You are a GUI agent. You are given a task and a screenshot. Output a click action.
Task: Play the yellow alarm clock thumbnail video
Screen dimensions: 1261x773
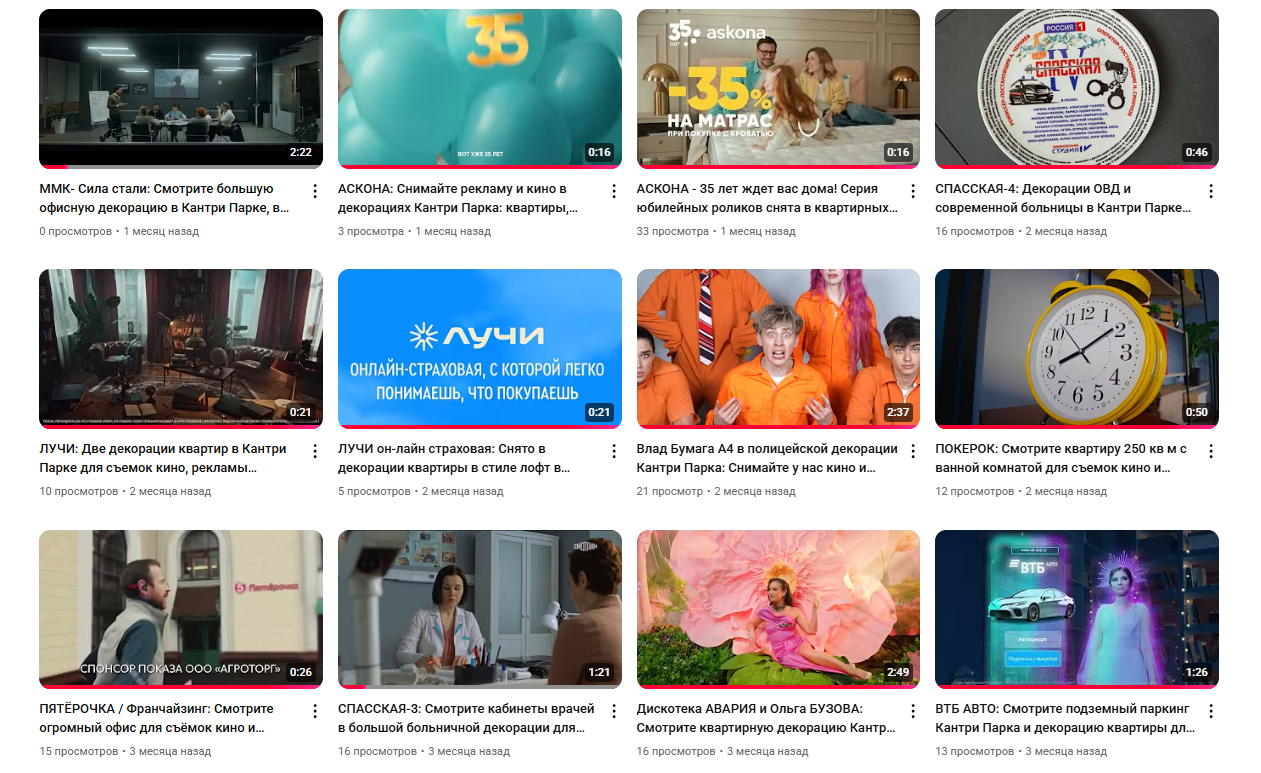pyautogui.click(x=1076, y=347)
